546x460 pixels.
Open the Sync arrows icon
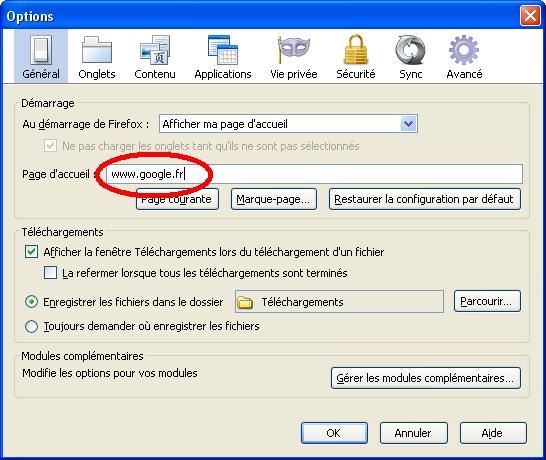(410, 49)
